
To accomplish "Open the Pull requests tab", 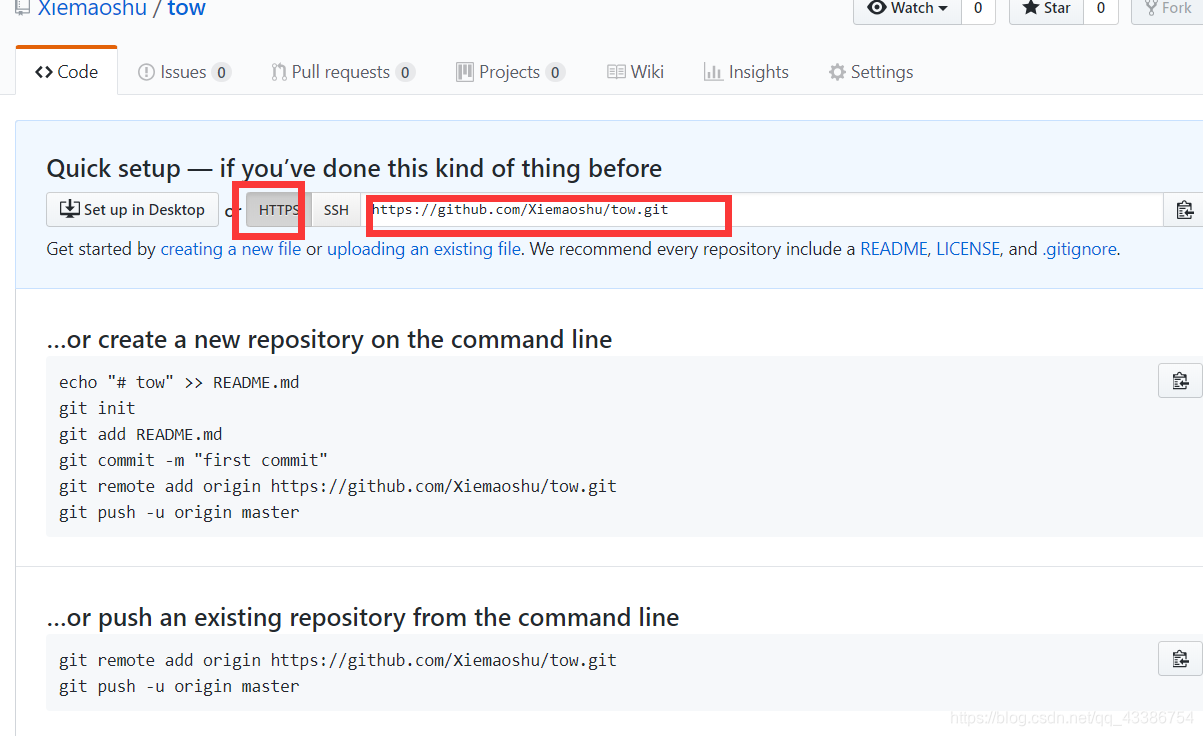I will (x=342, y=72).
